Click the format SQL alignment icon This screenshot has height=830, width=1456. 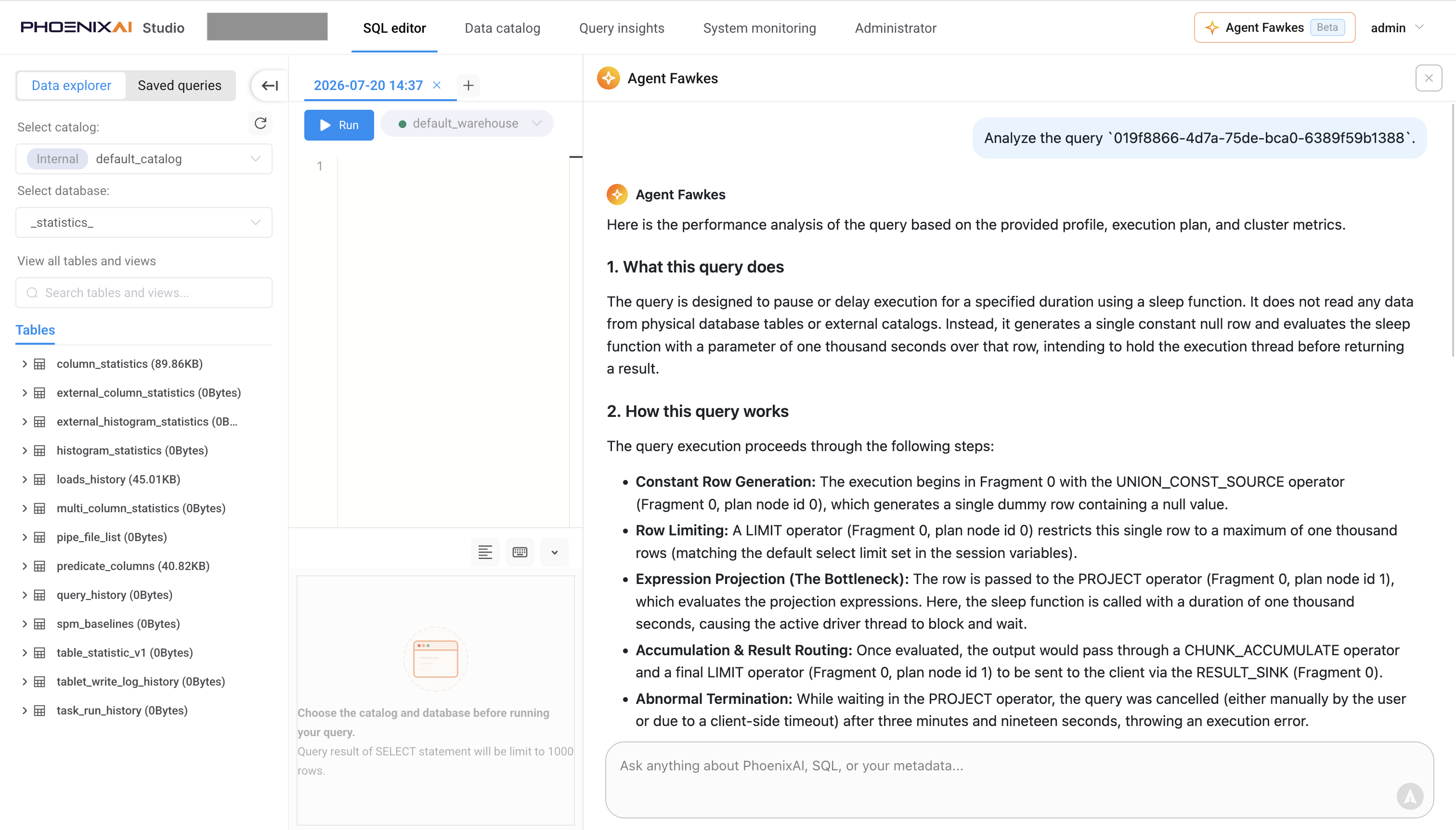pyautogui.click(x=485, y=552)
